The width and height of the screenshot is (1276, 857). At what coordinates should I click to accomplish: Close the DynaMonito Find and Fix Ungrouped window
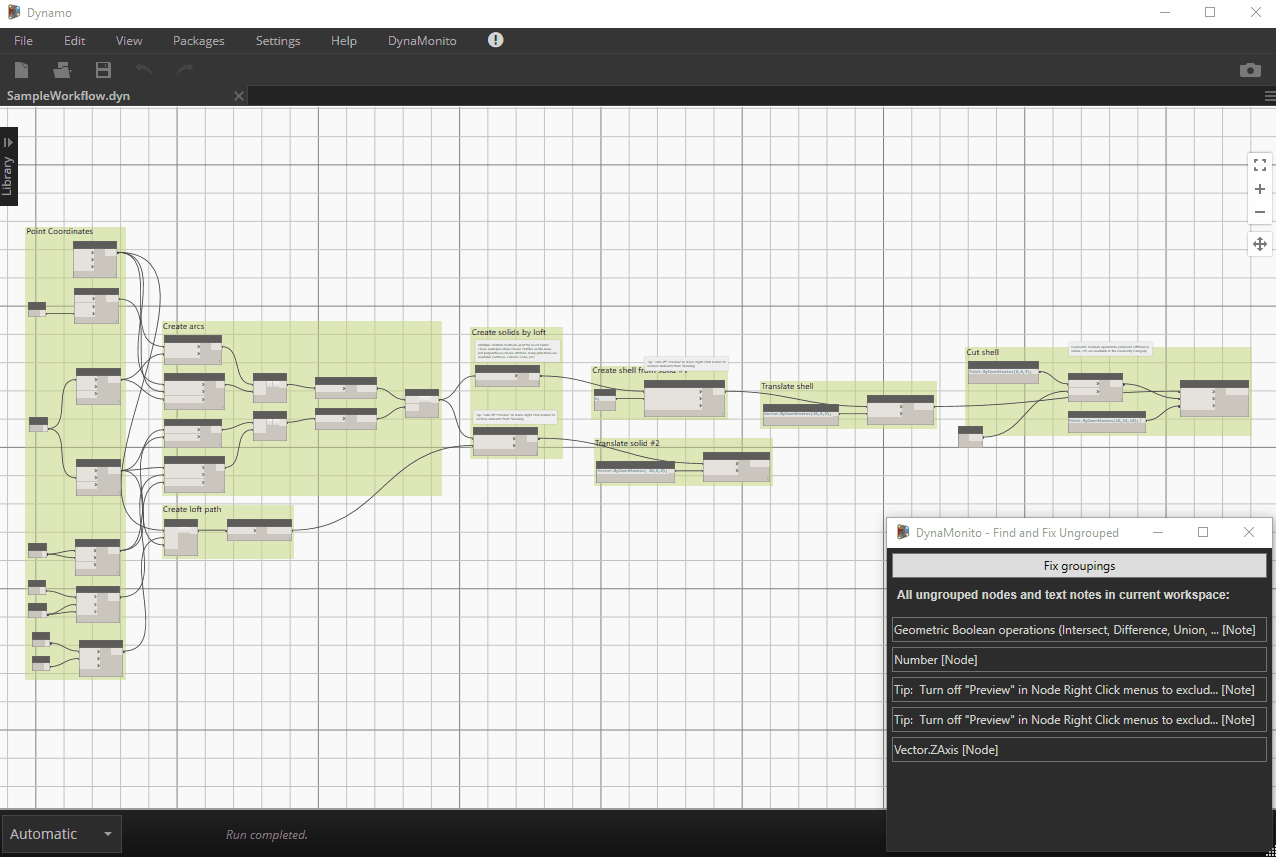(x=1248, y=533)
